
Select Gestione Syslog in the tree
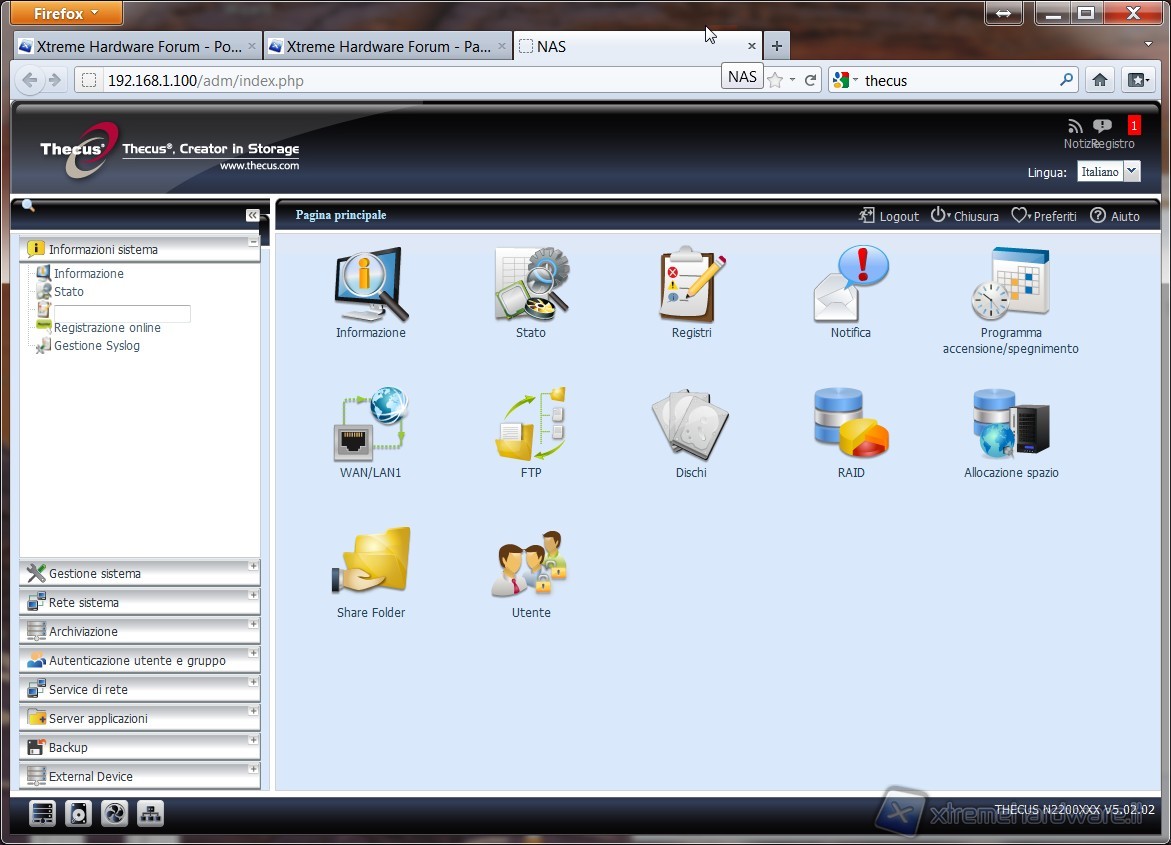[96, 346]
